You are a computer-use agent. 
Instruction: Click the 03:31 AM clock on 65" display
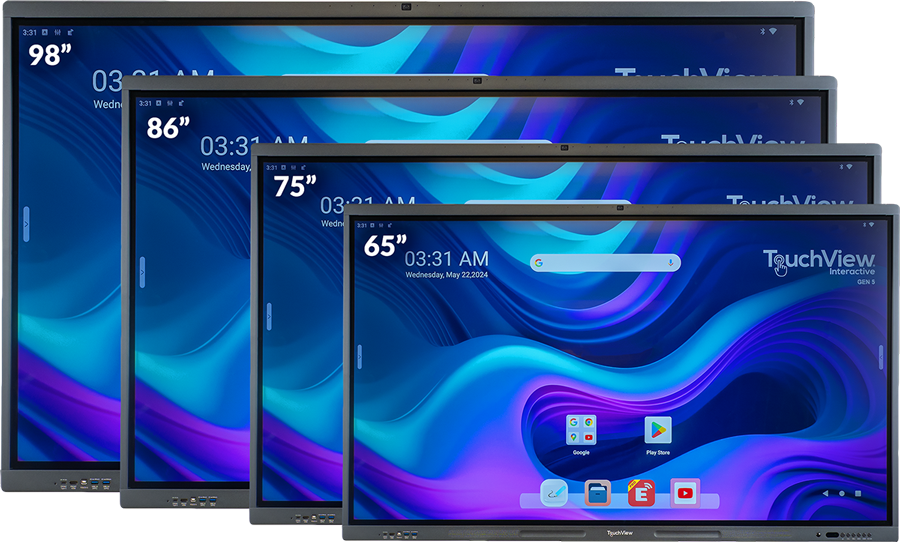point(447,259)
